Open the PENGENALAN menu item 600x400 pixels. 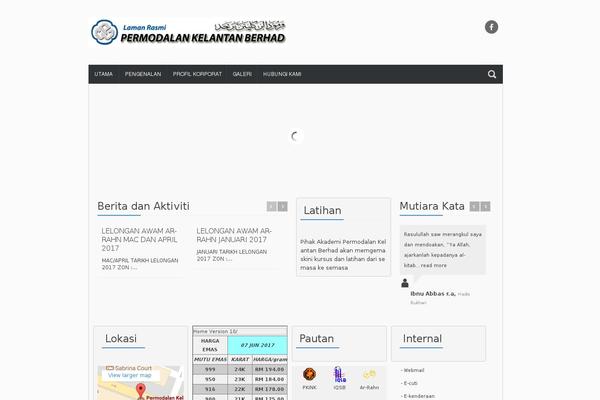(x=143, y=74)
